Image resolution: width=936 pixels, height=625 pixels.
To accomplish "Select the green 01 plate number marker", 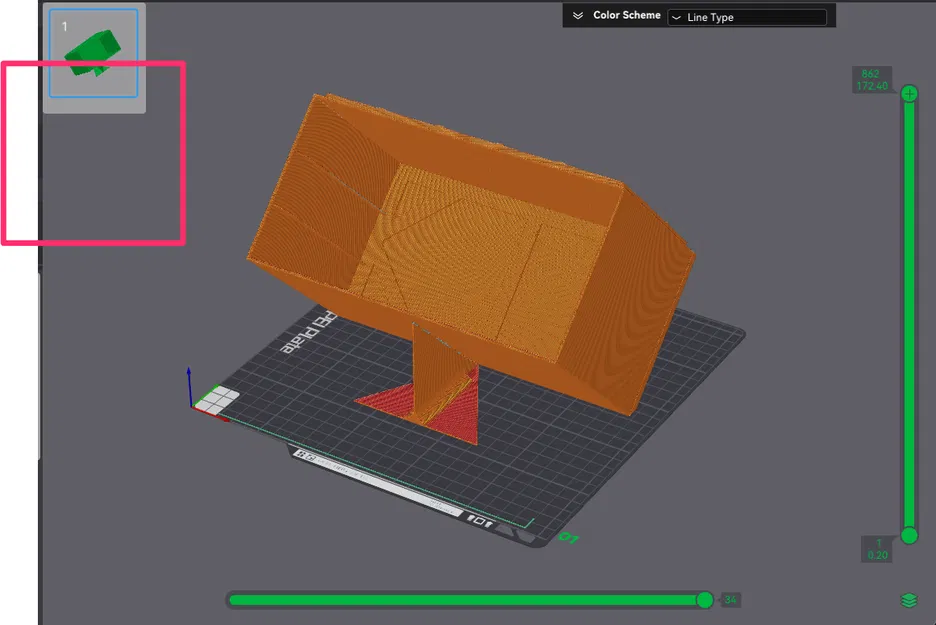I will 571,536.
